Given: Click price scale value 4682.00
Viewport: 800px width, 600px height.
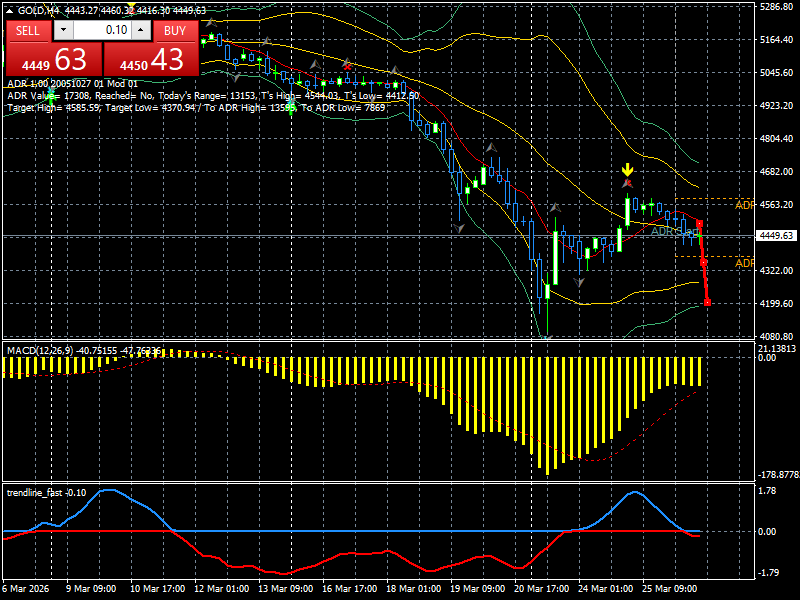Looking at the screenshot, I should pos(777,172).
